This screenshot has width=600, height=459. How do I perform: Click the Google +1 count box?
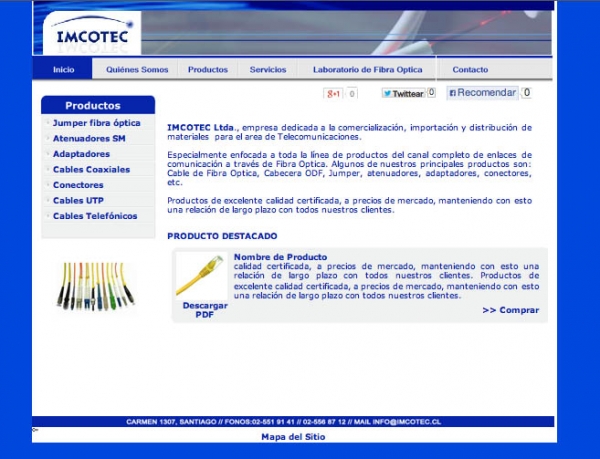[352, 94]
